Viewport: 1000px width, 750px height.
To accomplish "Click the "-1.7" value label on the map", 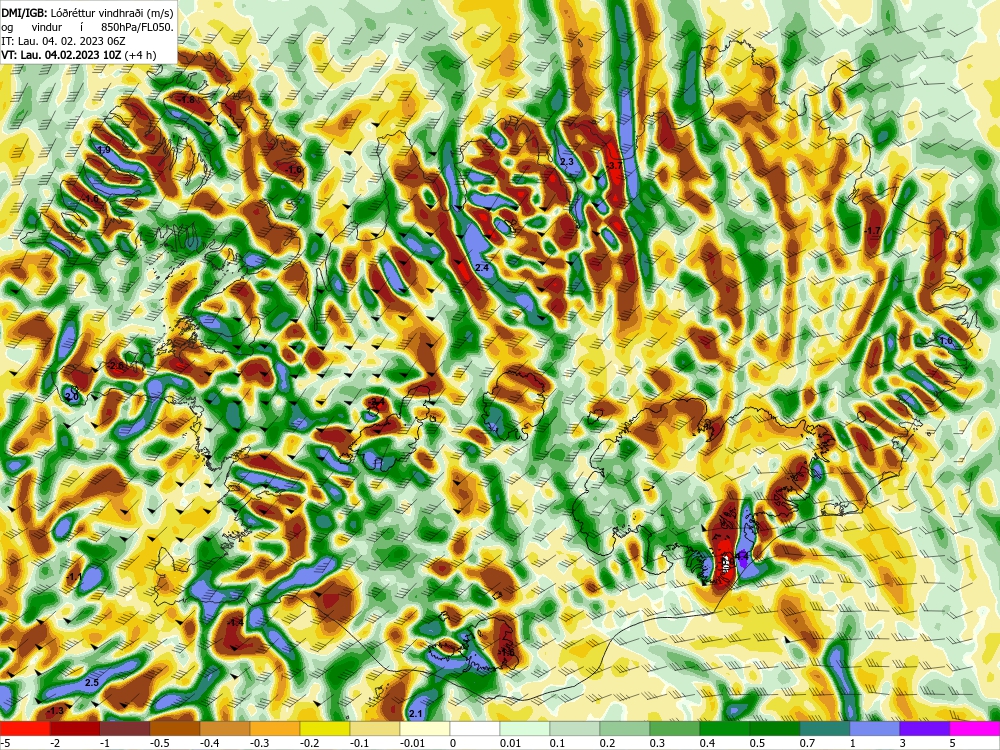I will tap(872, 231).
